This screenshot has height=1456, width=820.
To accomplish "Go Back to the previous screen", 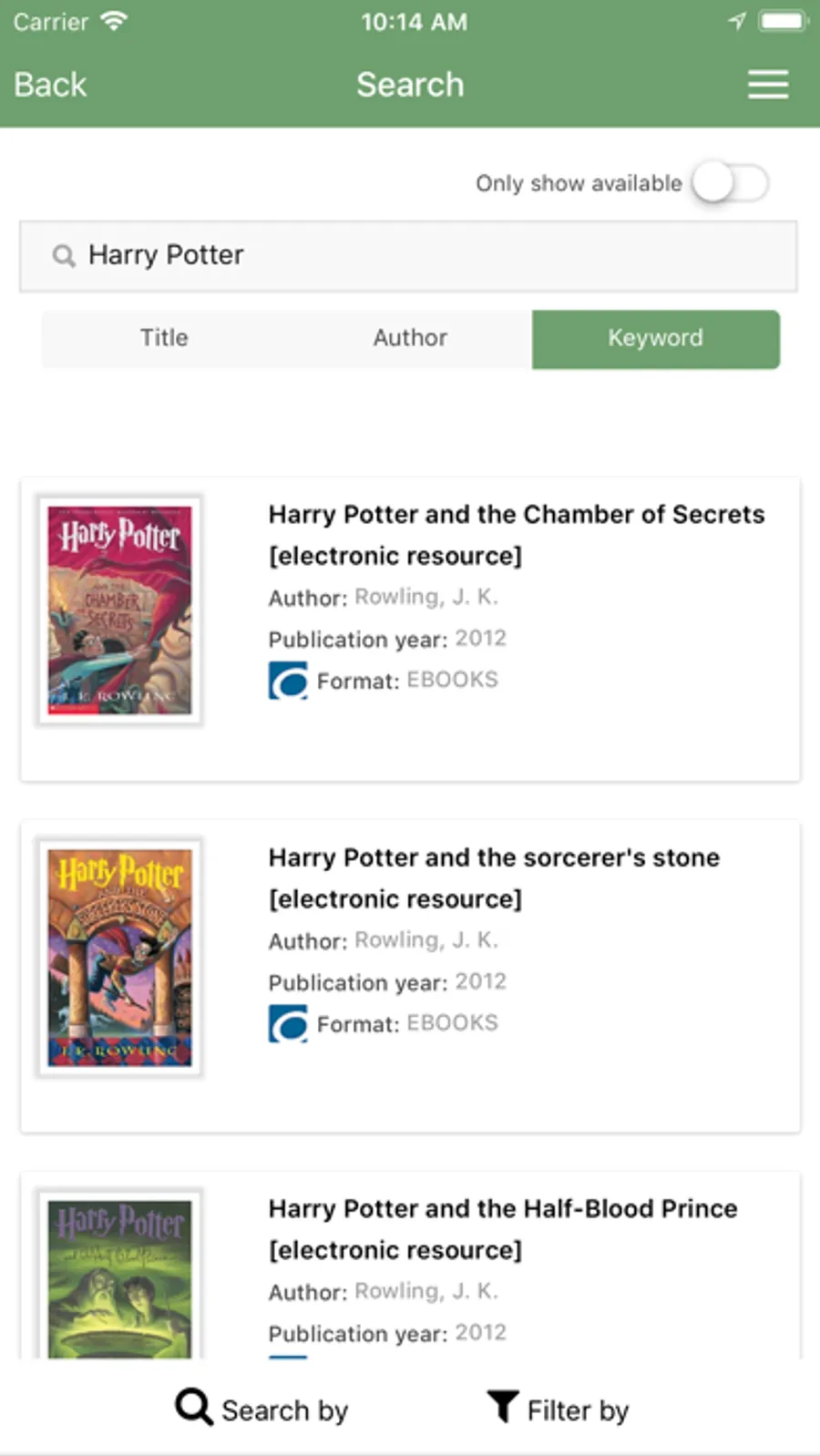I will click(x=50, y=85).
